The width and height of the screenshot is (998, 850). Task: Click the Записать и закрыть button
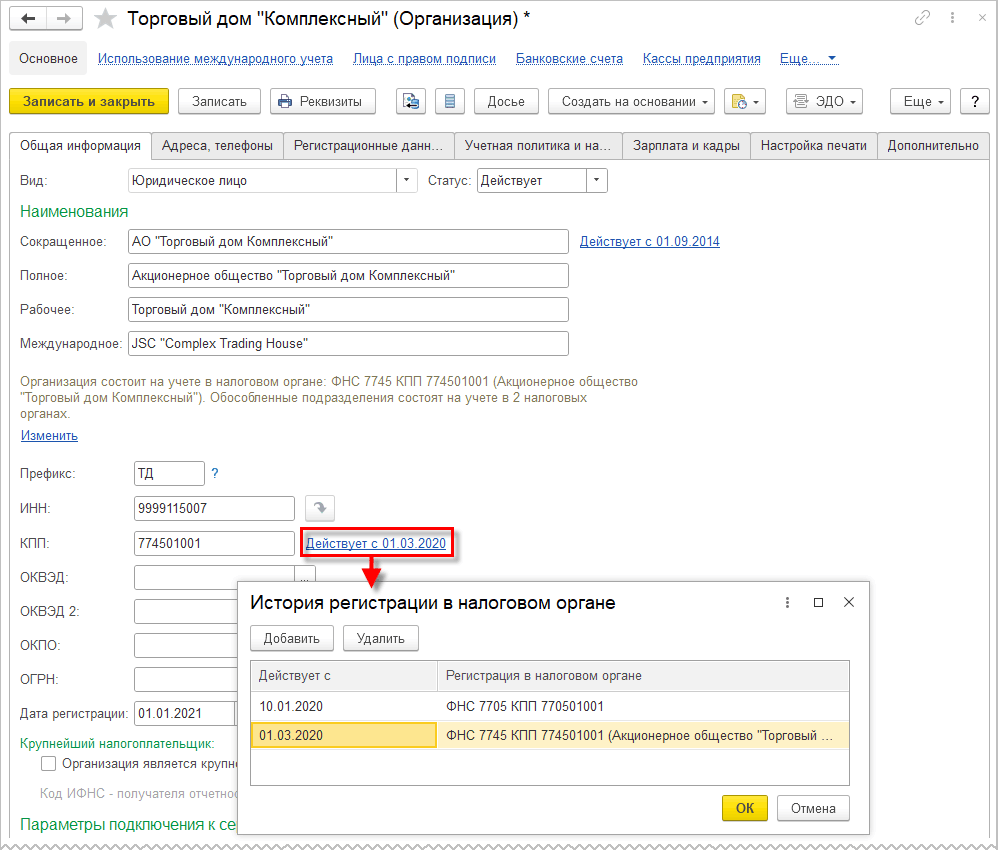pos(89,101)
